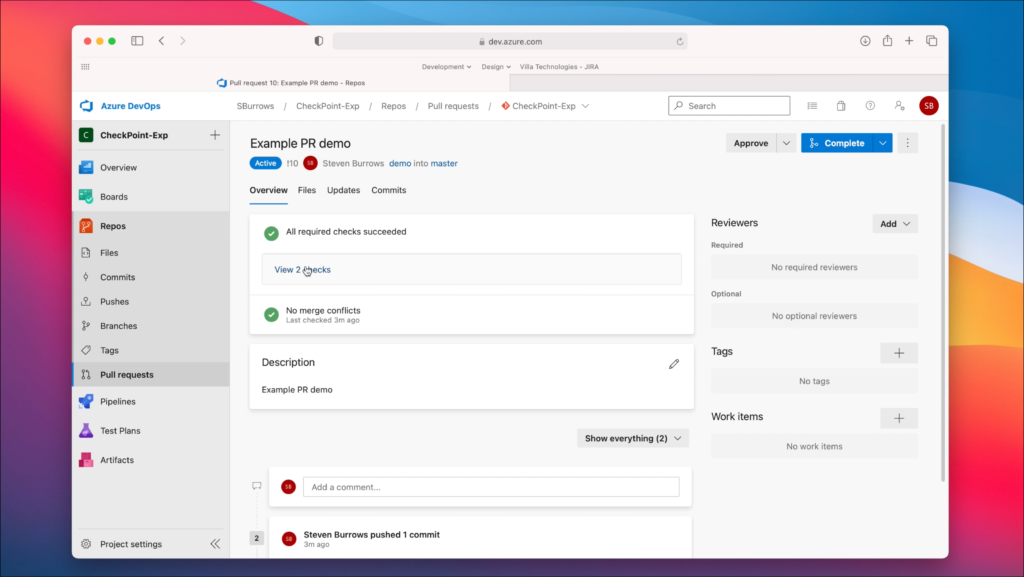Expand the Complete options dropdown arrow

(883, 143)
